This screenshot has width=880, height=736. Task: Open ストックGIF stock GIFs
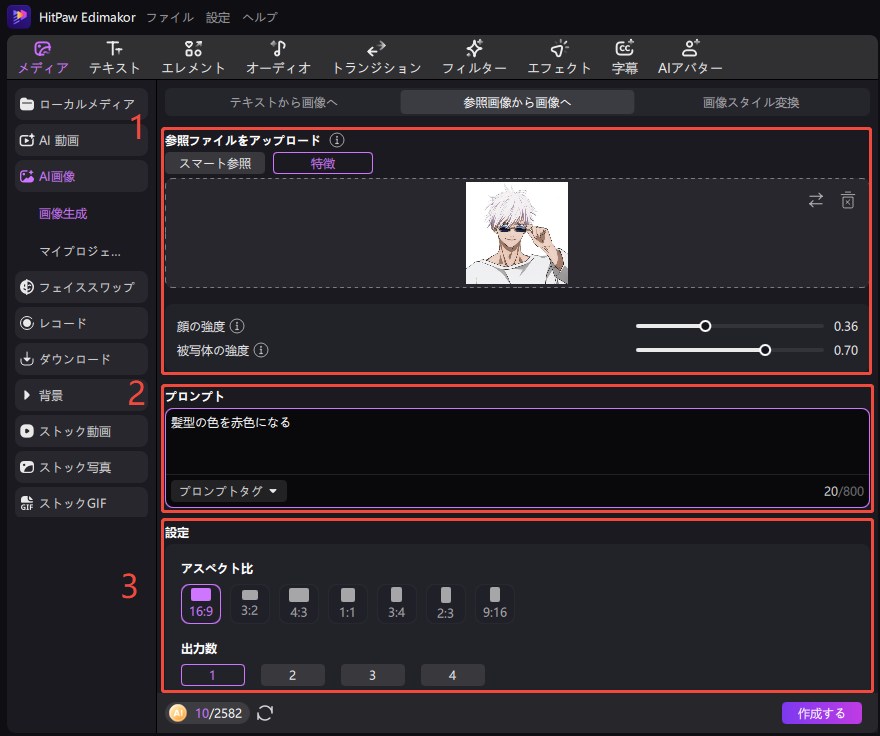(x=81, y=503)
